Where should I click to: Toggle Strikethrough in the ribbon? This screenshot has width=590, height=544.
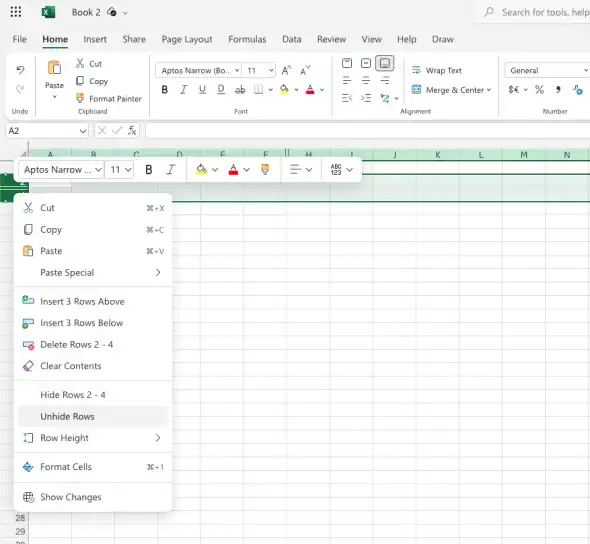(240, 90)
